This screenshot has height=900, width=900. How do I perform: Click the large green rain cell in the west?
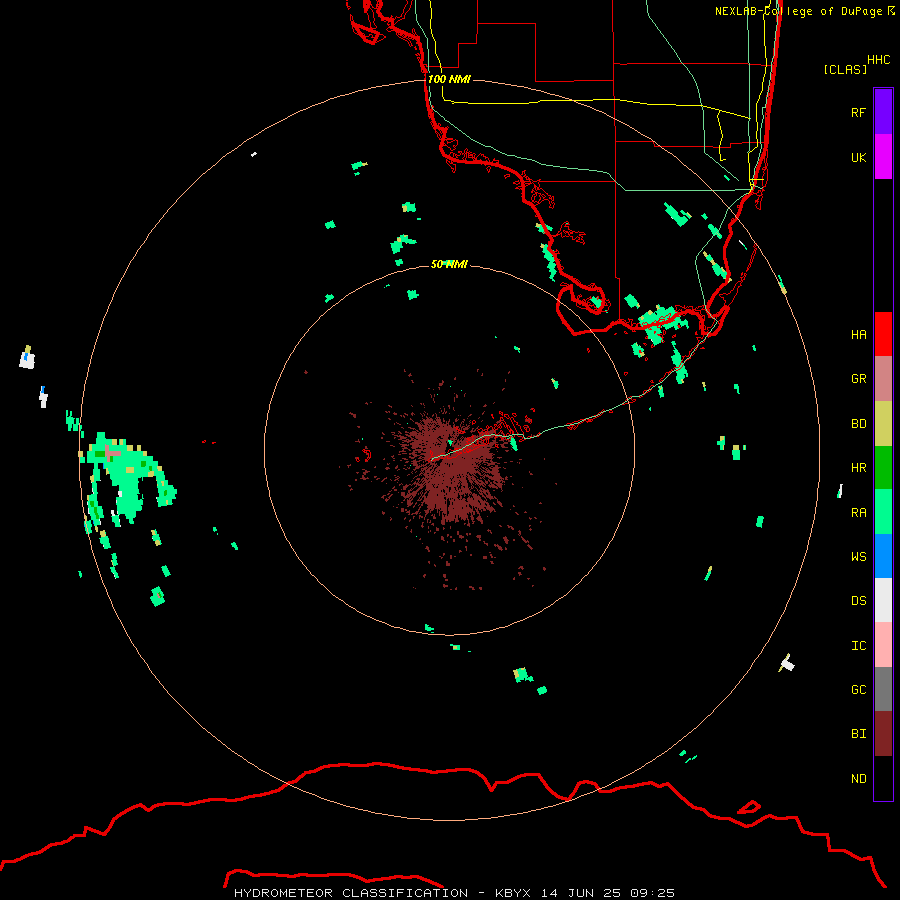(126, 479)
